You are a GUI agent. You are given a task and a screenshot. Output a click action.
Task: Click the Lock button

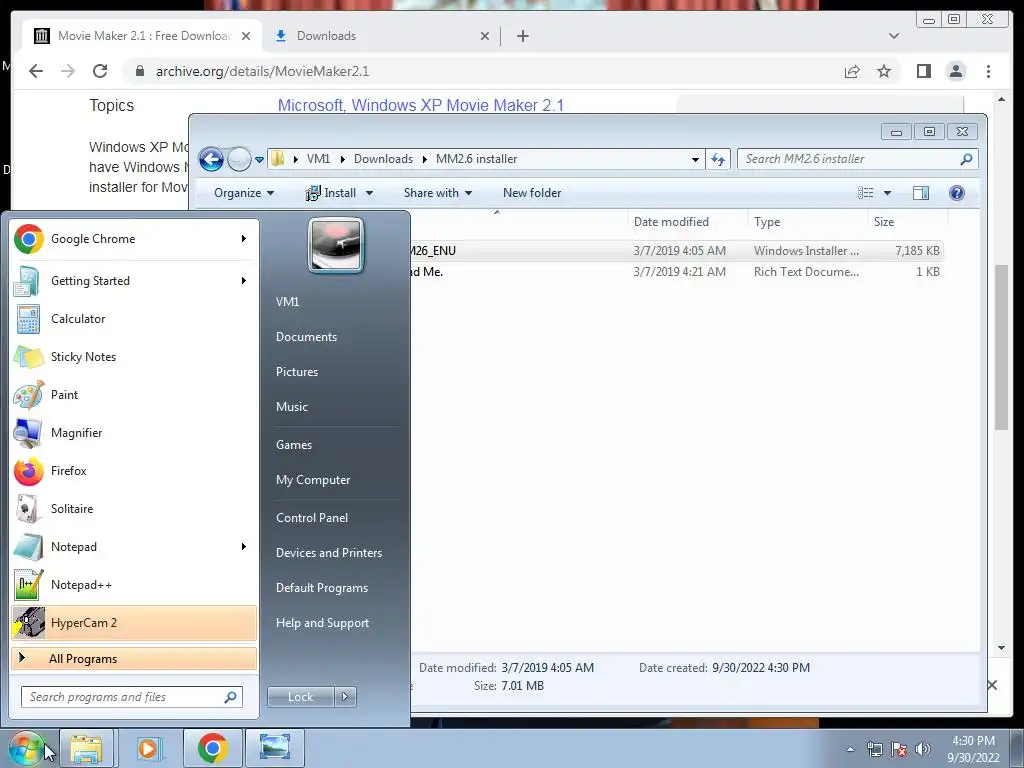point(300,697)
